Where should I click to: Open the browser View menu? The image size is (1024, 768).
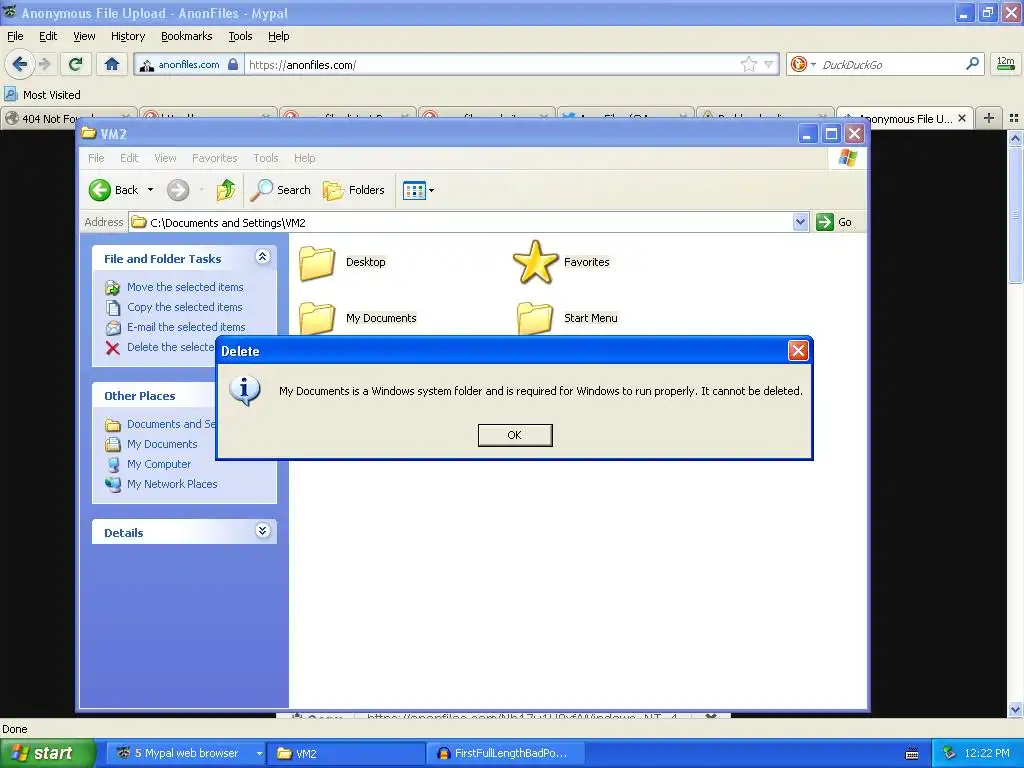(84, 36)
